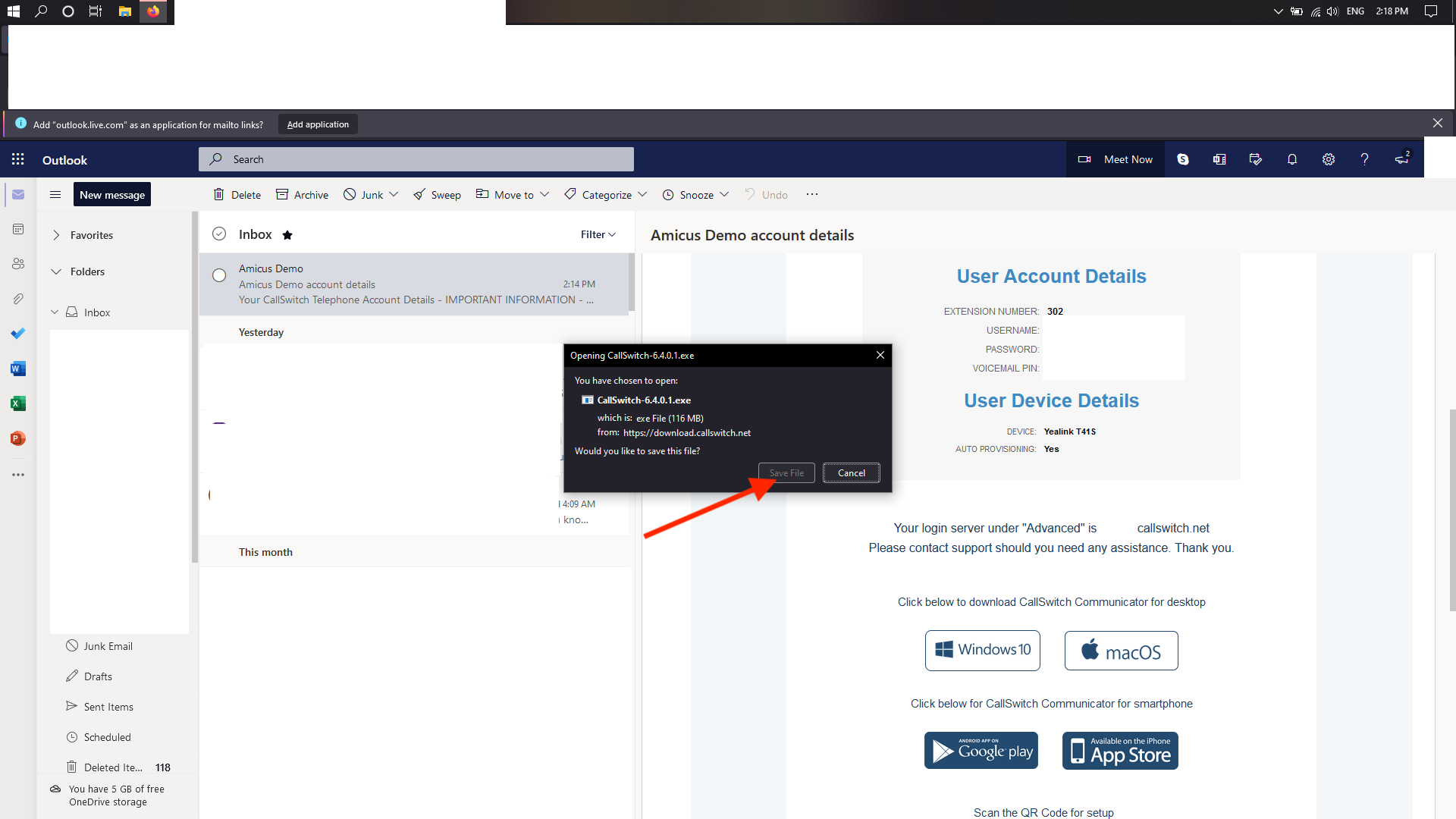
Task: Open Outlook settings gear
Action: (x=1329, y=159)
